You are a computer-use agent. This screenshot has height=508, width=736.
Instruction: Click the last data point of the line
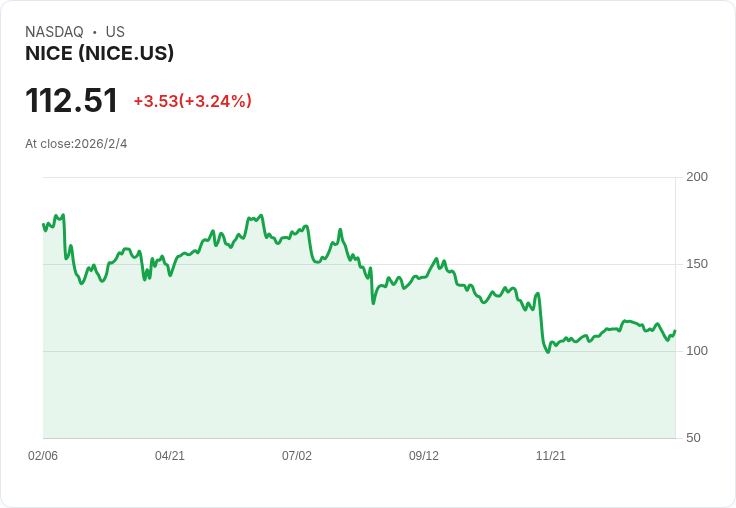click(x=675, y=331)
